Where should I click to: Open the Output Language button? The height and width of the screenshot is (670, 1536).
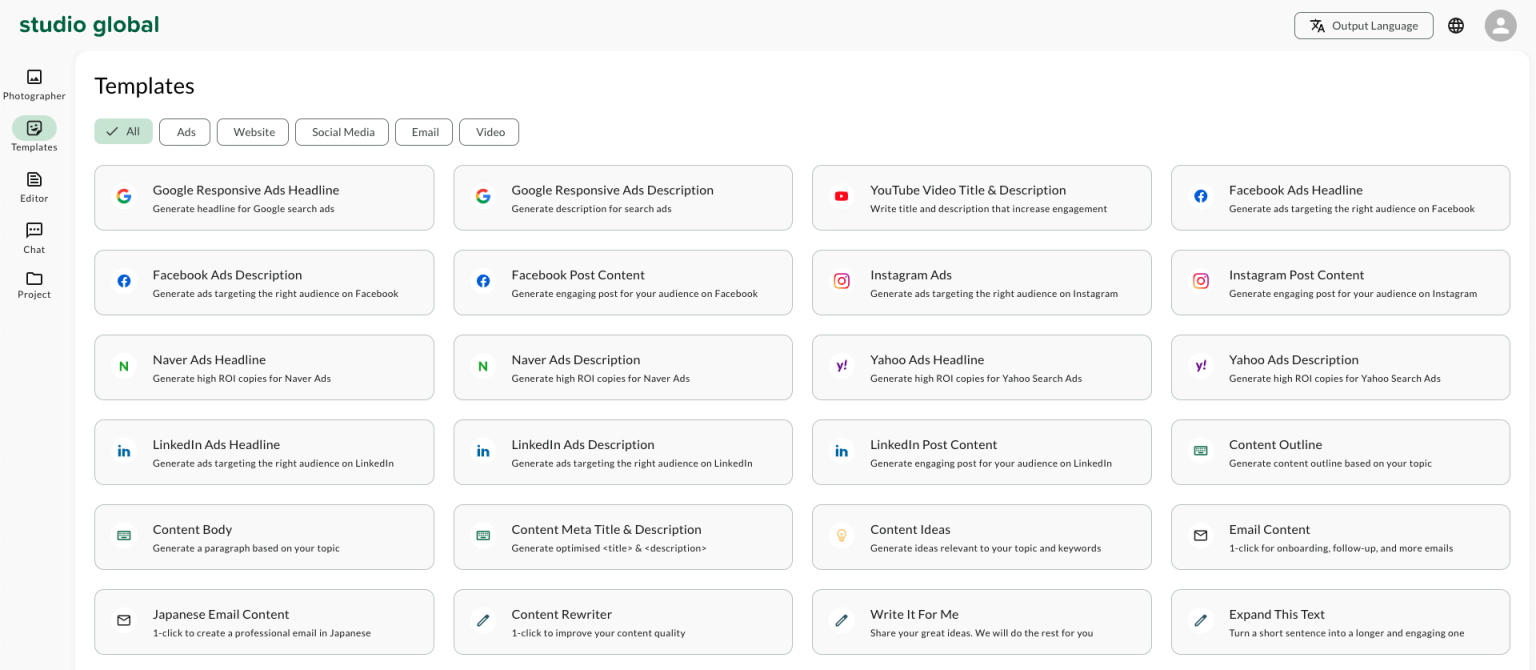[1364, 26]
